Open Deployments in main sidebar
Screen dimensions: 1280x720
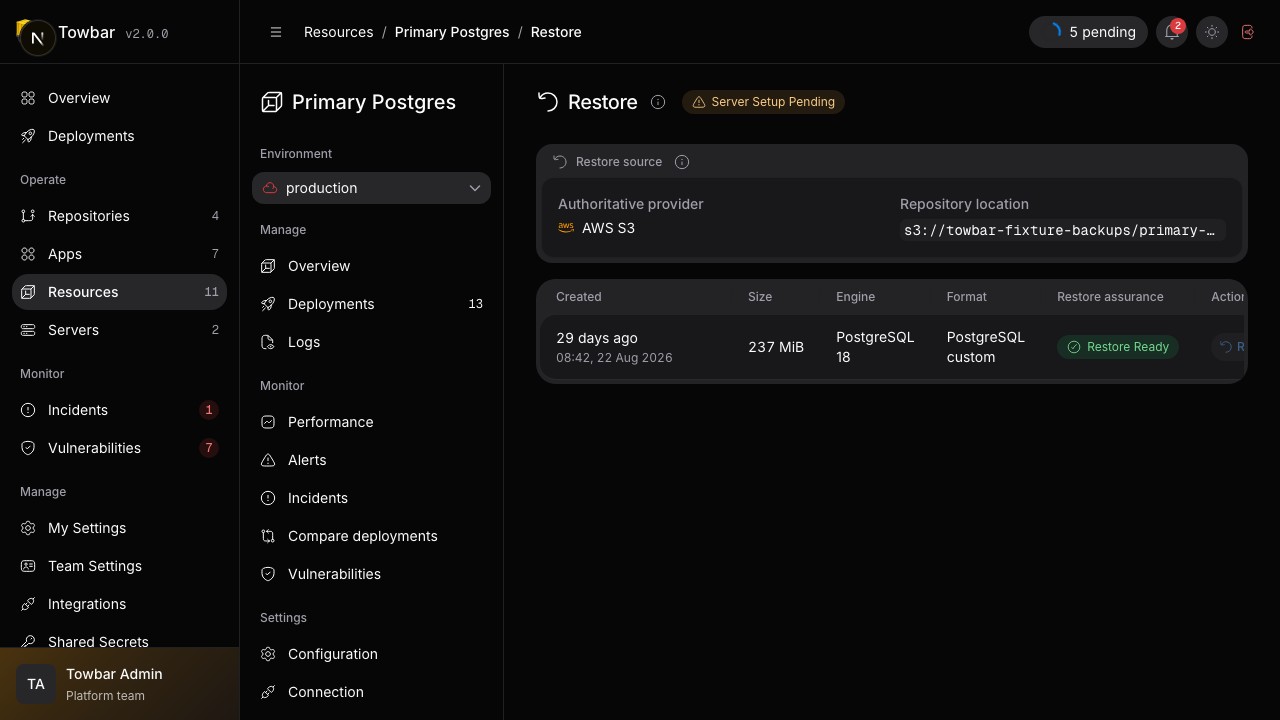120,136
